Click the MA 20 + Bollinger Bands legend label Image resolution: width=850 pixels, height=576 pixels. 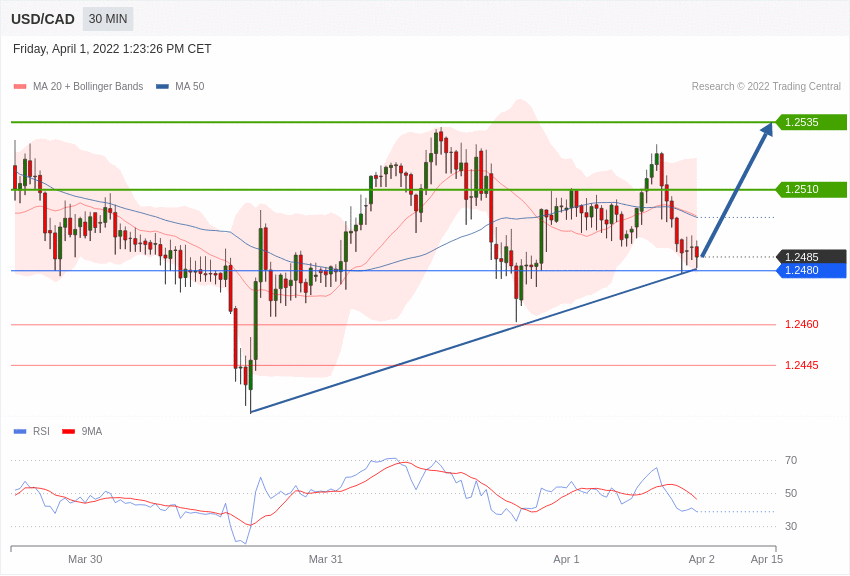click(x=88, y=87)
